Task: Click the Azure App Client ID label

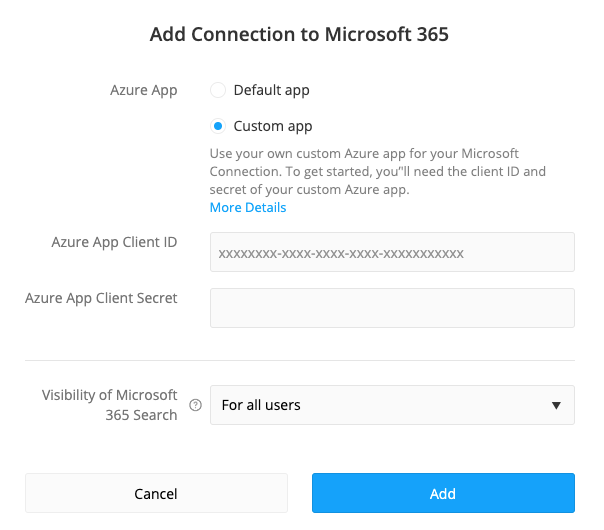Action: [x=114, y=242]
